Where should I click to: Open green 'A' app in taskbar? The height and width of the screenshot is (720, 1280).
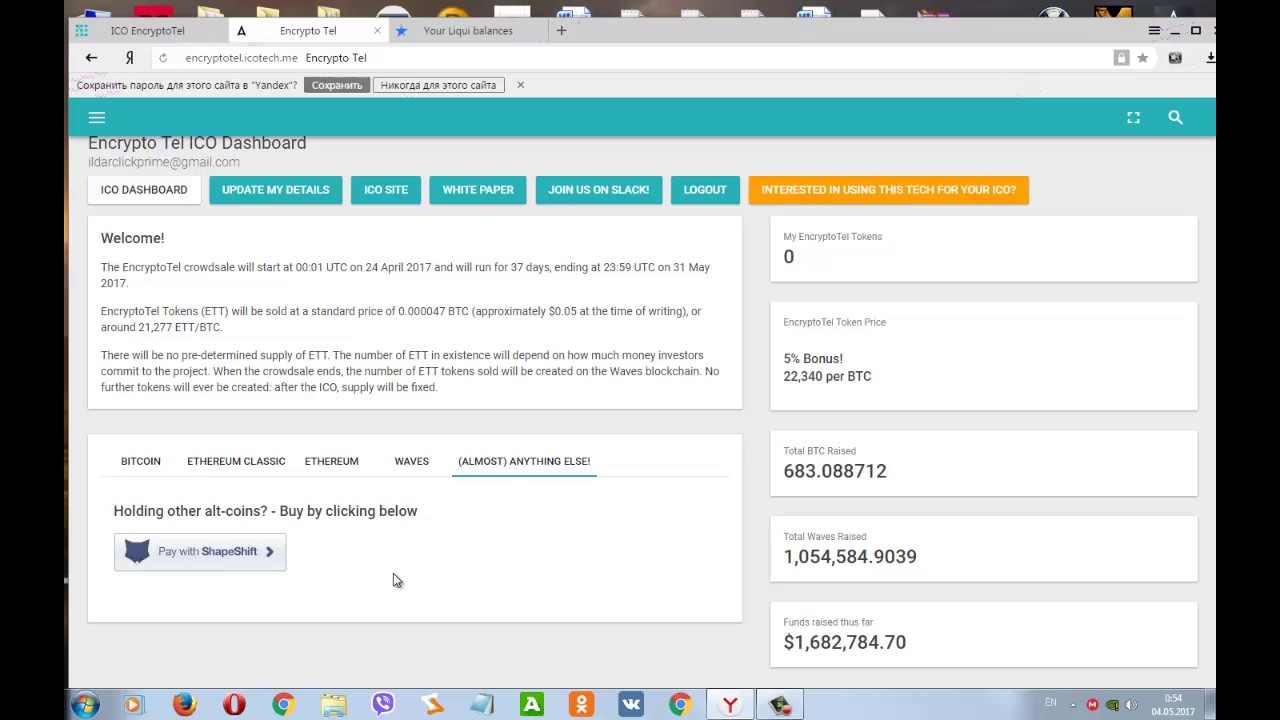click(x=531, y=705)
